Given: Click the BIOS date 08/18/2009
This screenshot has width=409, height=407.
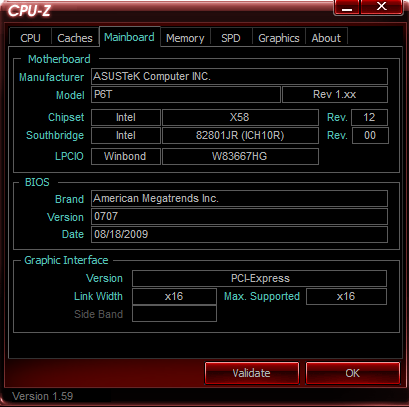Looking at the screenshot, I should pos(239,234).
